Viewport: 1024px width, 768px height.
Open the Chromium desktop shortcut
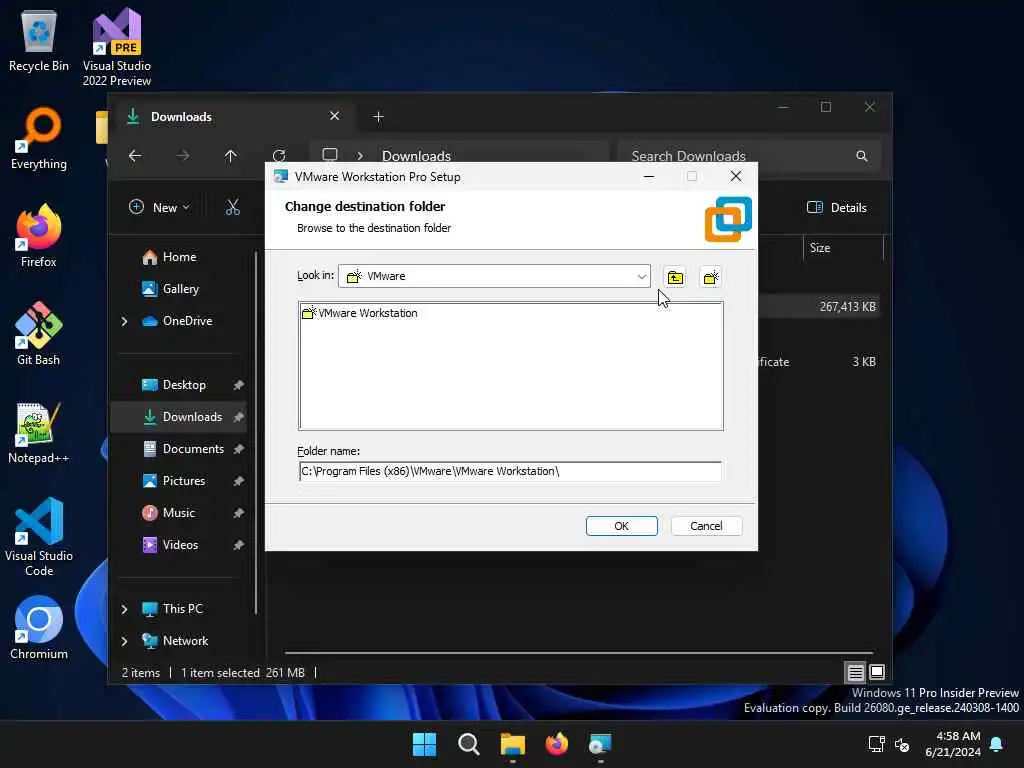[39, 628]
